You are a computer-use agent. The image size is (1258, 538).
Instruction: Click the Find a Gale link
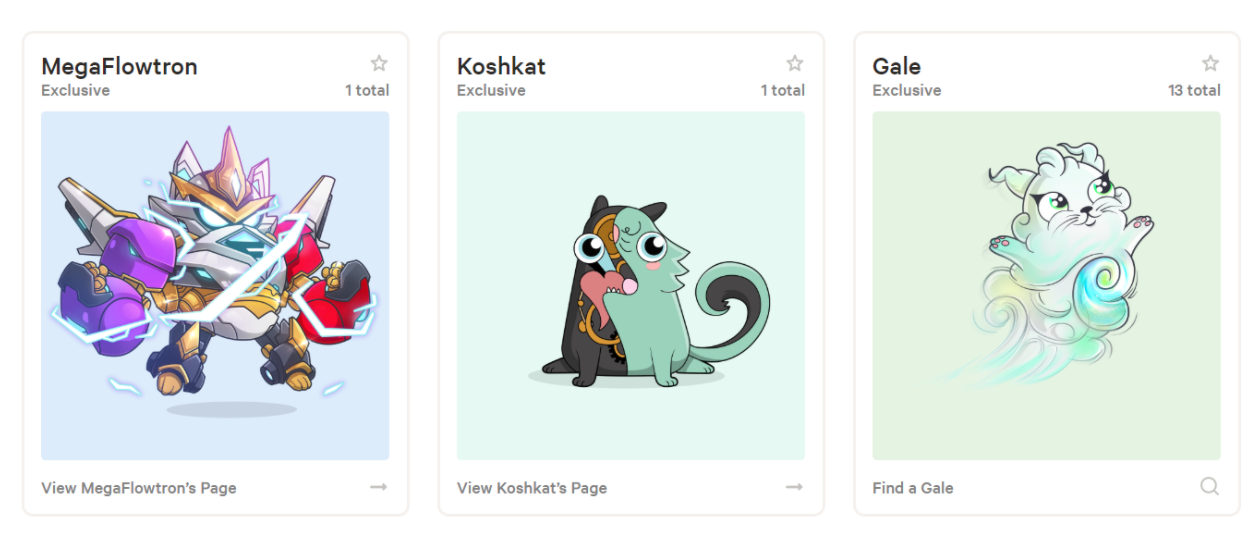click(x=913, y=488)
